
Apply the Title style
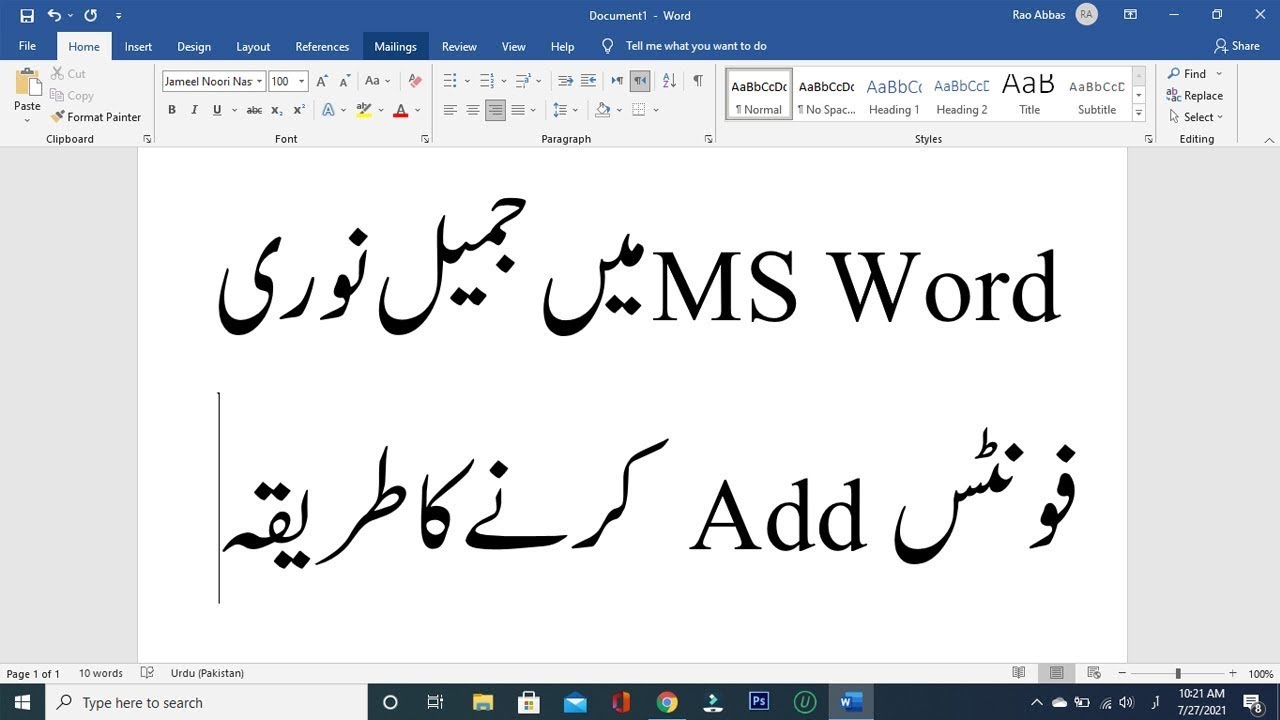click(x=1029, y=95)
